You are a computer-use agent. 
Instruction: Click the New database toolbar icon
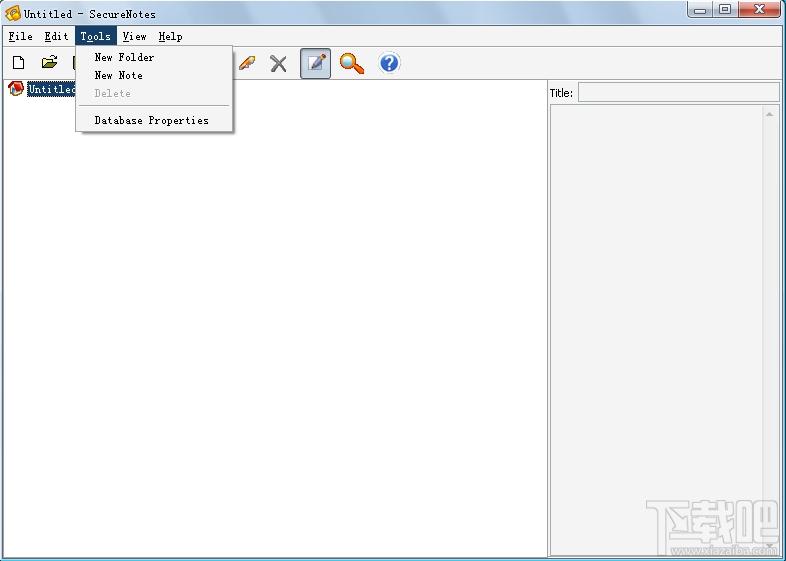pos(19,63)
